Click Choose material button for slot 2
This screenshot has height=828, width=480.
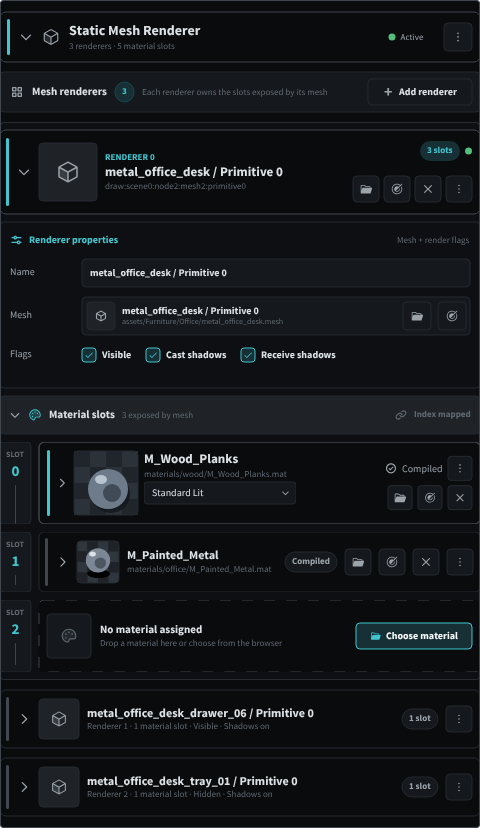(414, 636)
